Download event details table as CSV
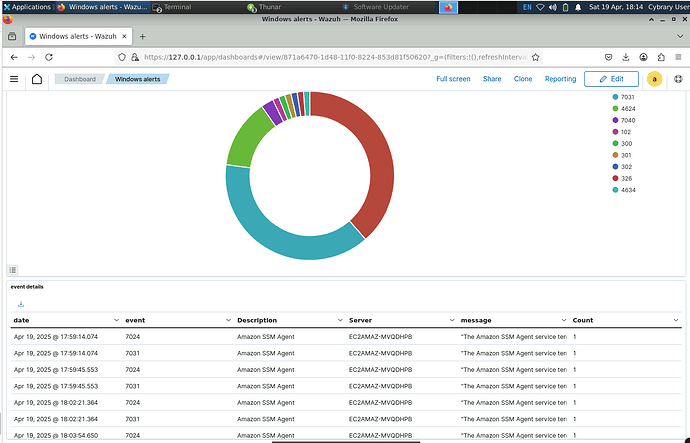 [x=21, y=304]
